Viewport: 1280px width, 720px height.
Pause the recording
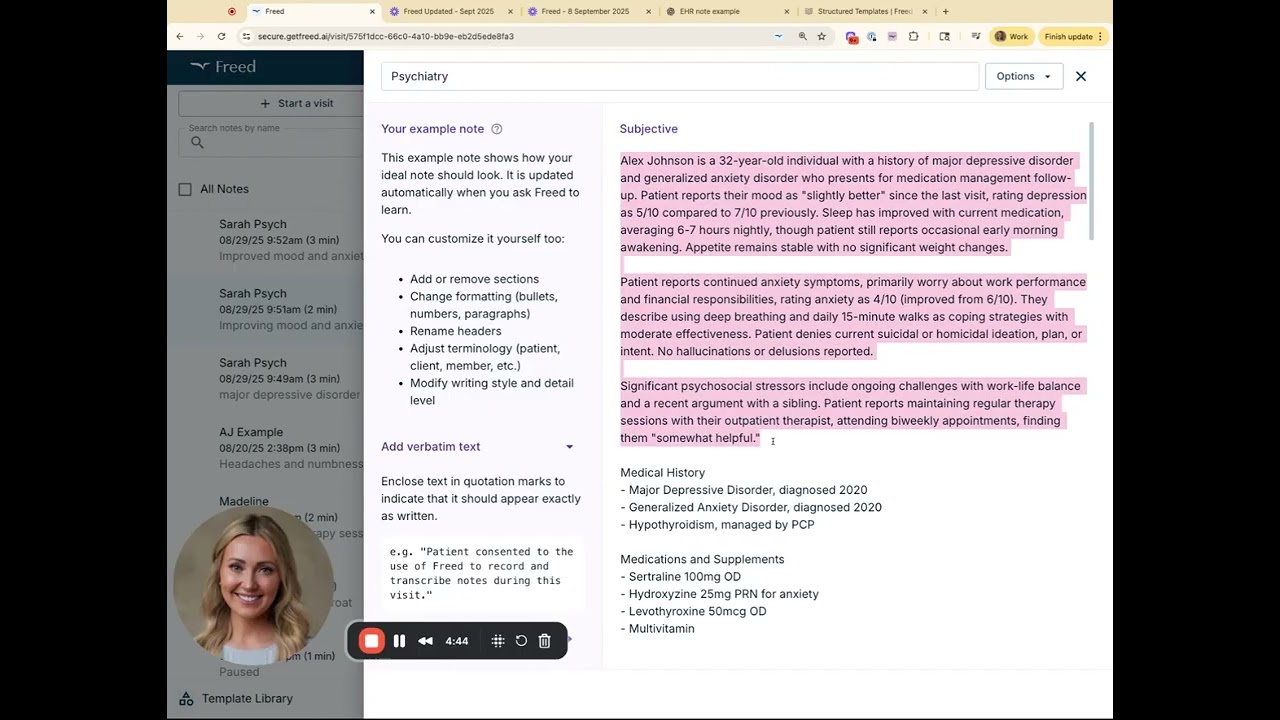(399, 641)
